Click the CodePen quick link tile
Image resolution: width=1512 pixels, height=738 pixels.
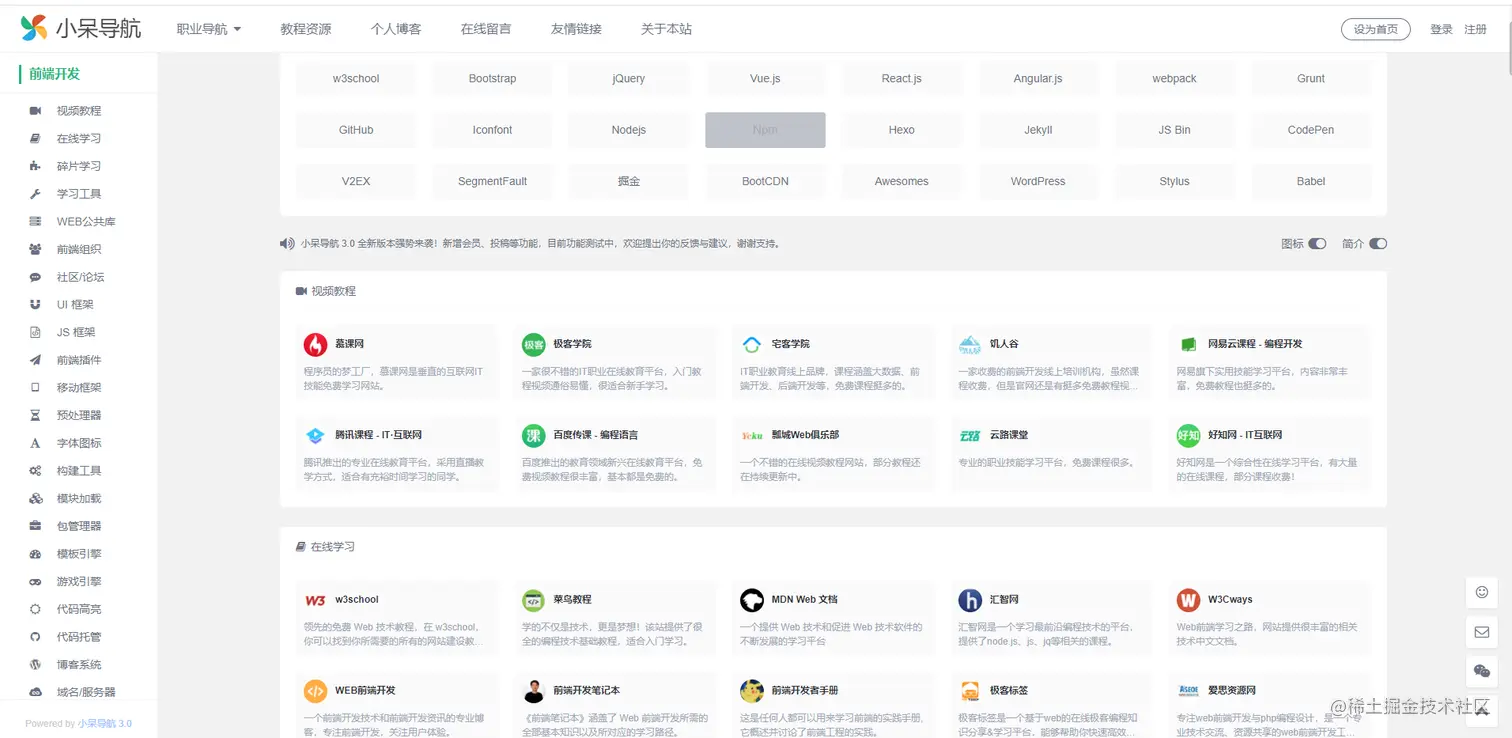(x=1311, y=130)
